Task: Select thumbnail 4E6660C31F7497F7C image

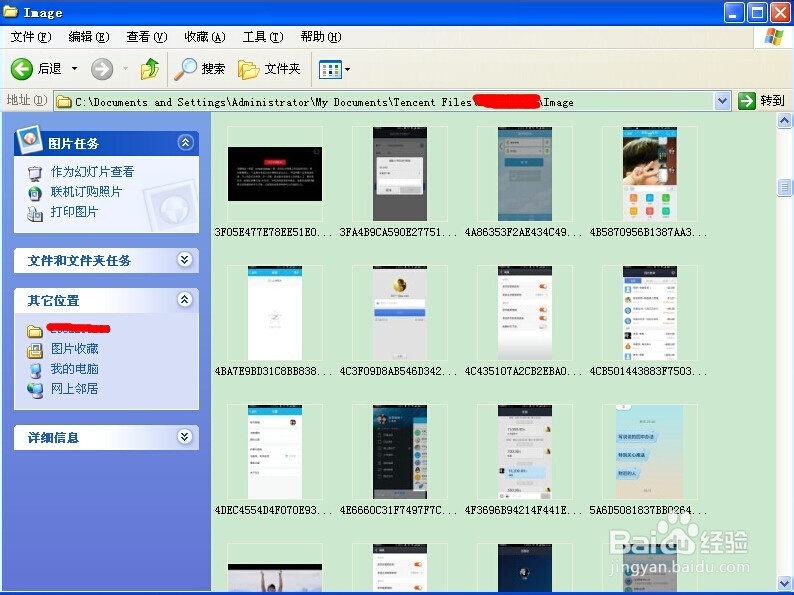Action: click(x=400, y=452)
